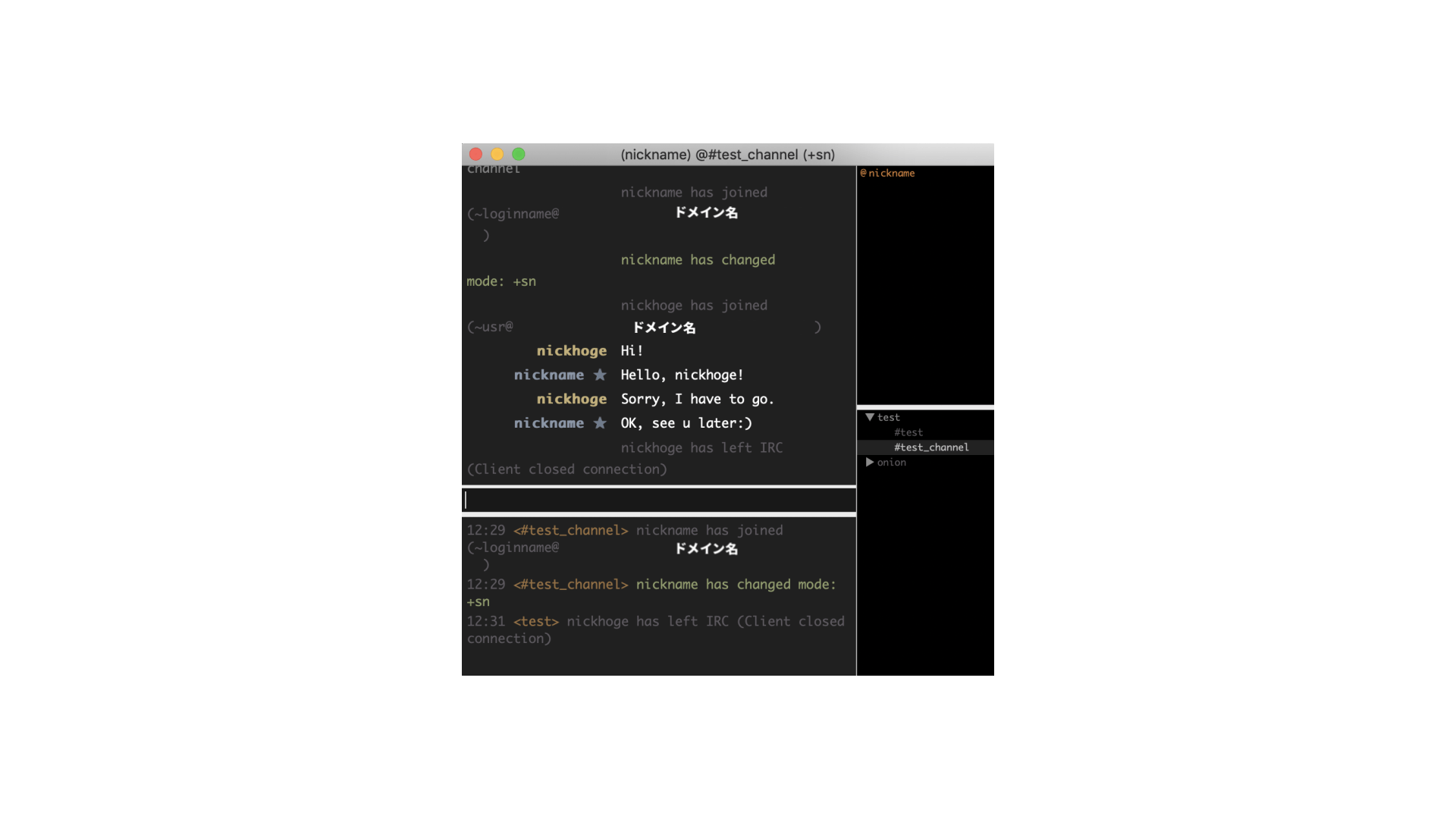
Task: Click the onion server label
Action: (x=891, y=462)
